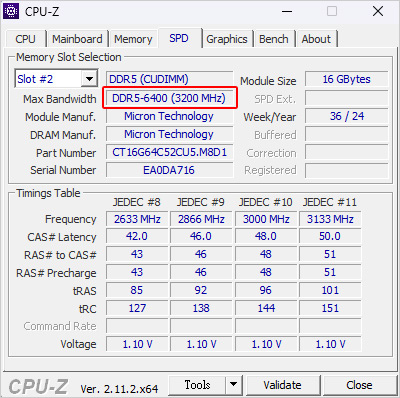Click the empty Correction field
The image size is (400, 398).
(x=347, y=152)
